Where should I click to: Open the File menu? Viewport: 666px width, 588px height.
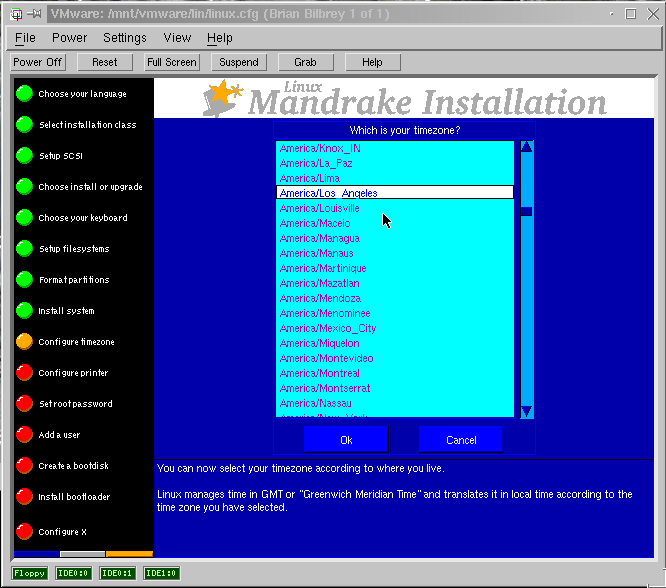point(25,38)
